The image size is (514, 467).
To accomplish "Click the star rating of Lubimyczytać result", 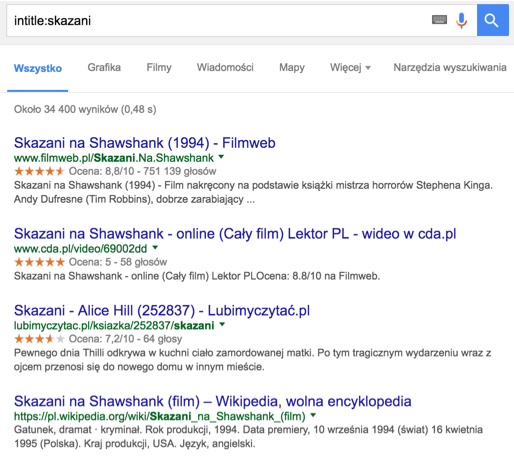I will tap(39, 339).
